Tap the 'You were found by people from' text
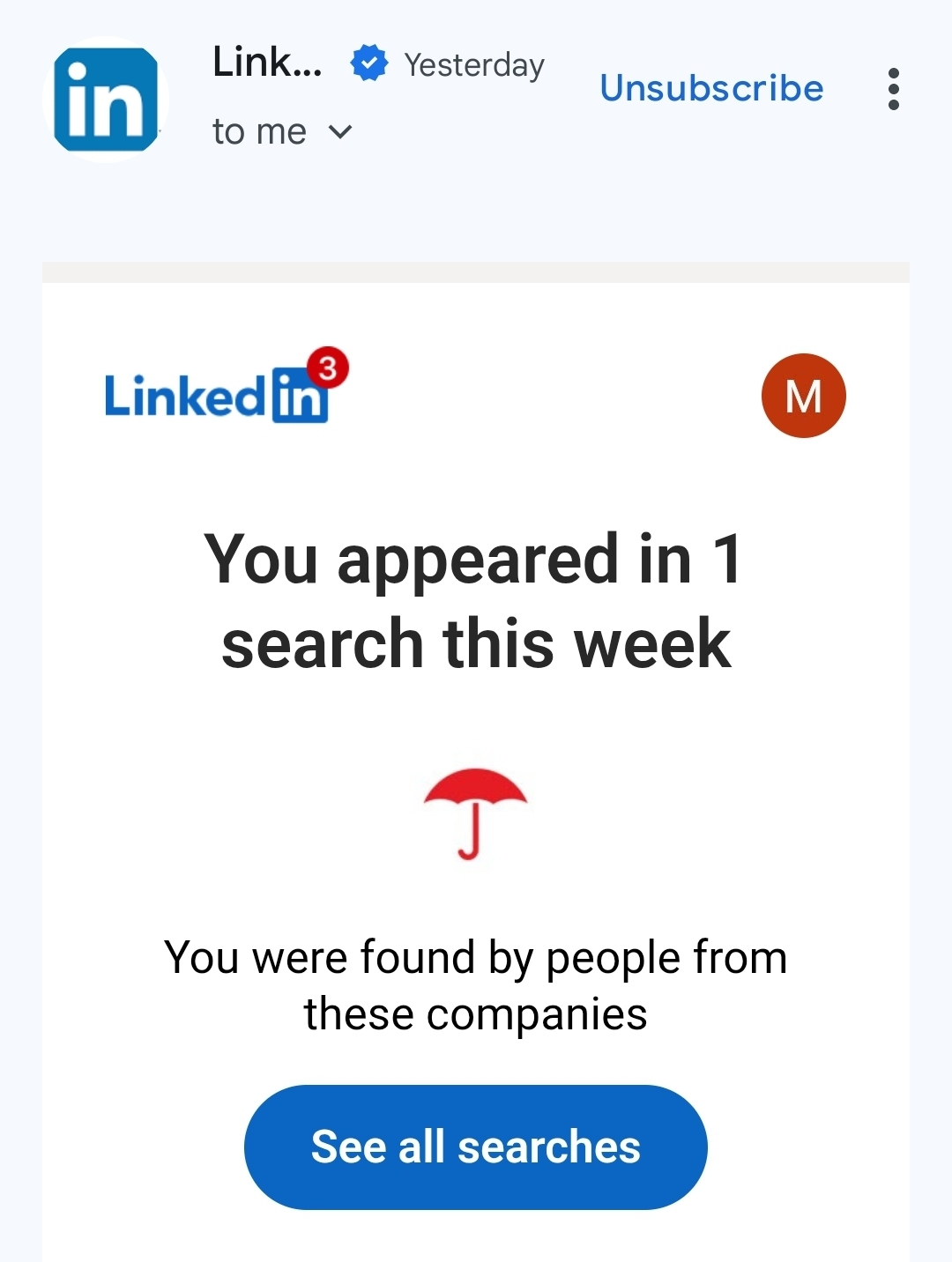The height and width of the screenshot is (1262, 952). tap(476, 957)
